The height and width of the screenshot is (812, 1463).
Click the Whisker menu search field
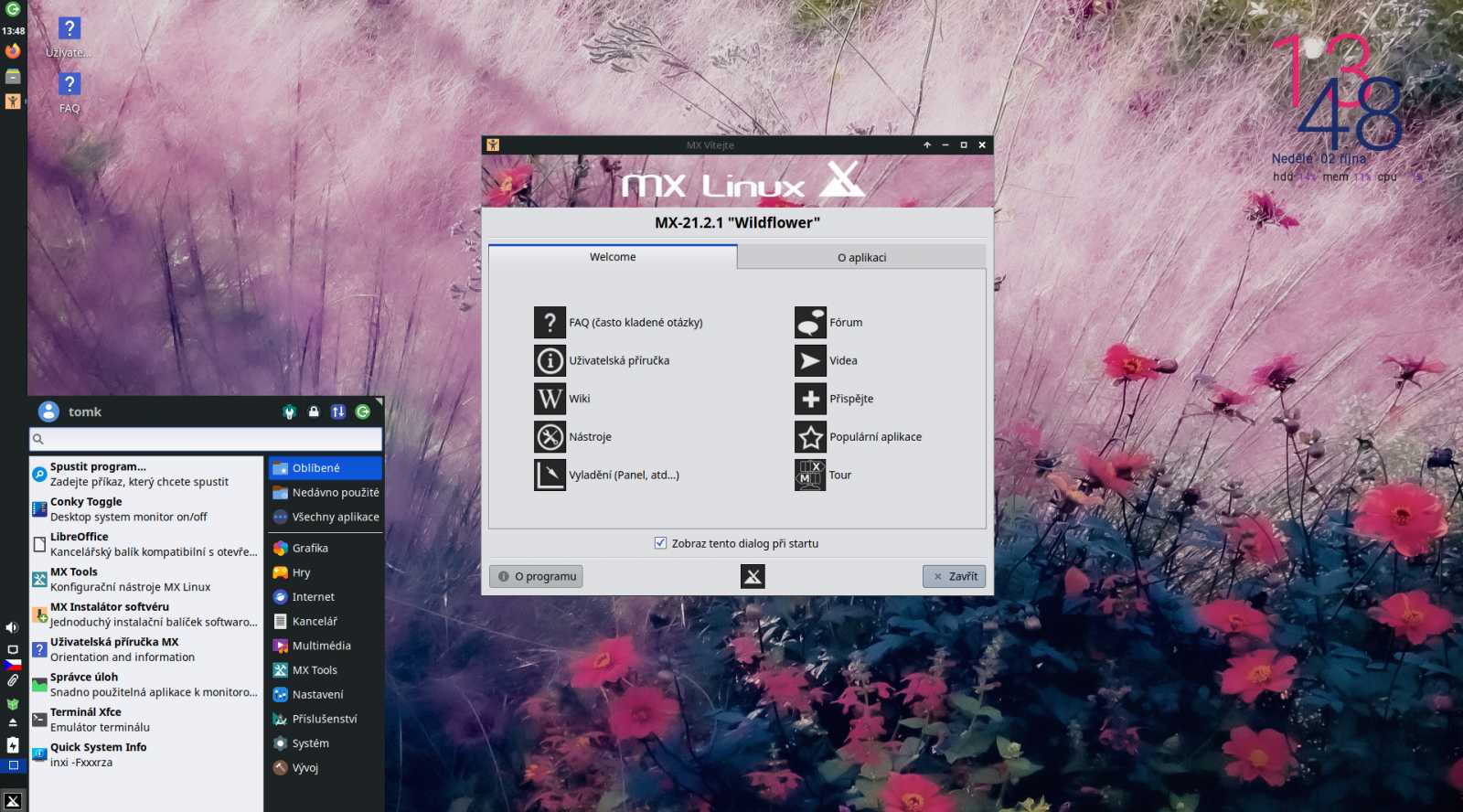point(206,439)
